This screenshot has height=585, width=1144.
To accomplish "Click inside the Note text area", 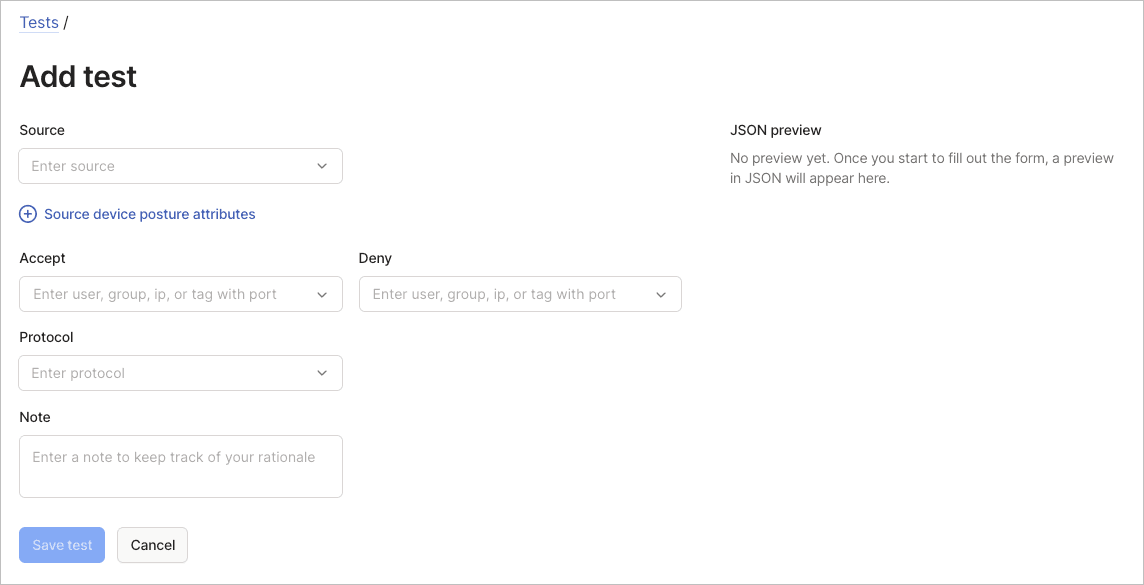I will pos(180,465).
